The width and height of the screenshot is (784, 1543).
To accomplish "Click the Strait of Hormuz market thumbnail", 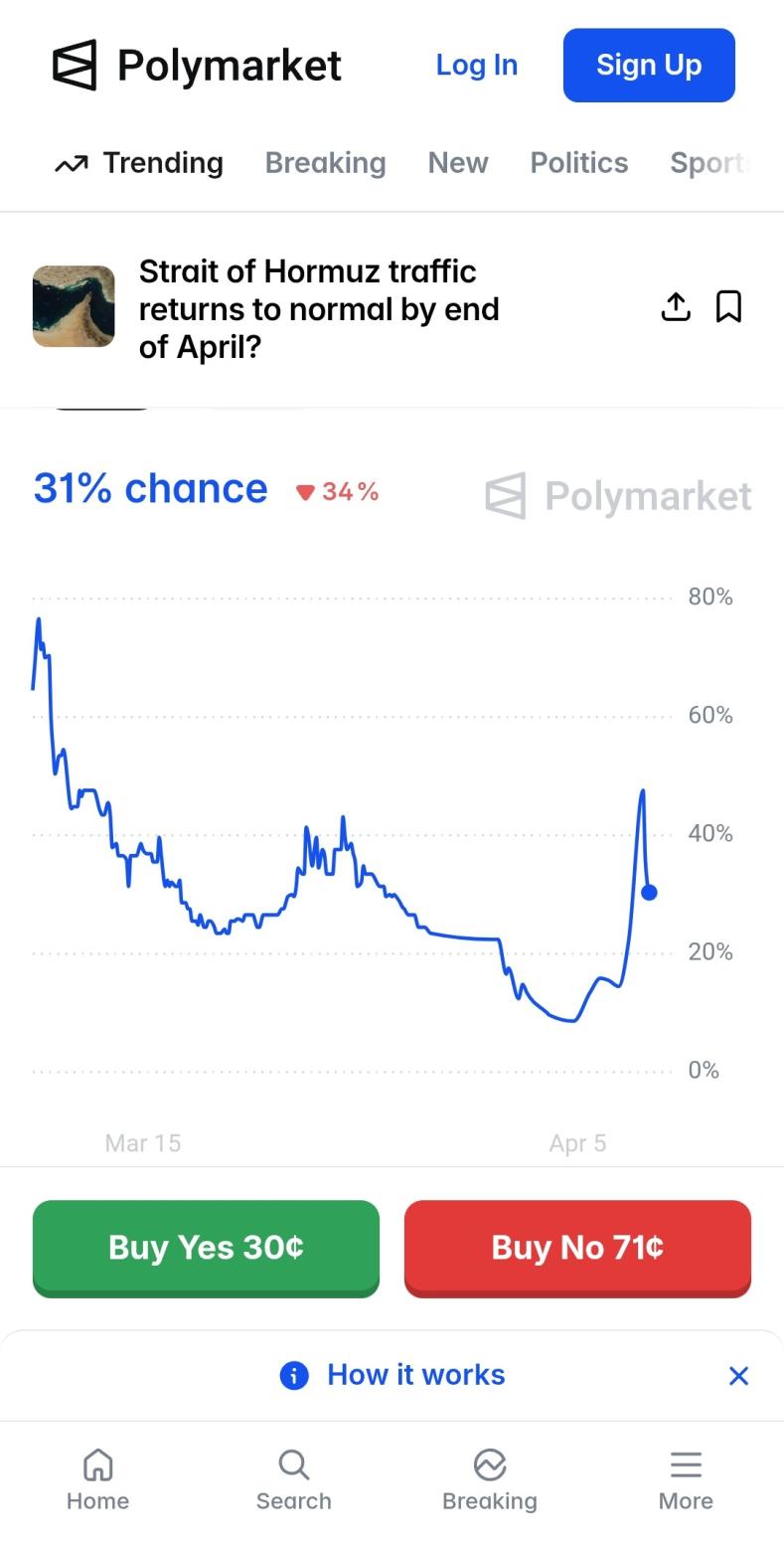I will [x=74, y=306].
